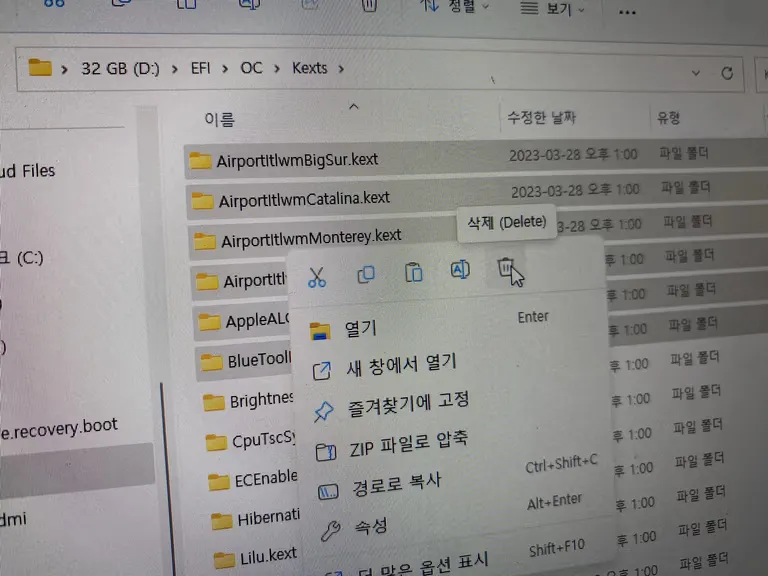Select the Lilu.kext folder
This screenshot has height=576, width=768.
257,556
